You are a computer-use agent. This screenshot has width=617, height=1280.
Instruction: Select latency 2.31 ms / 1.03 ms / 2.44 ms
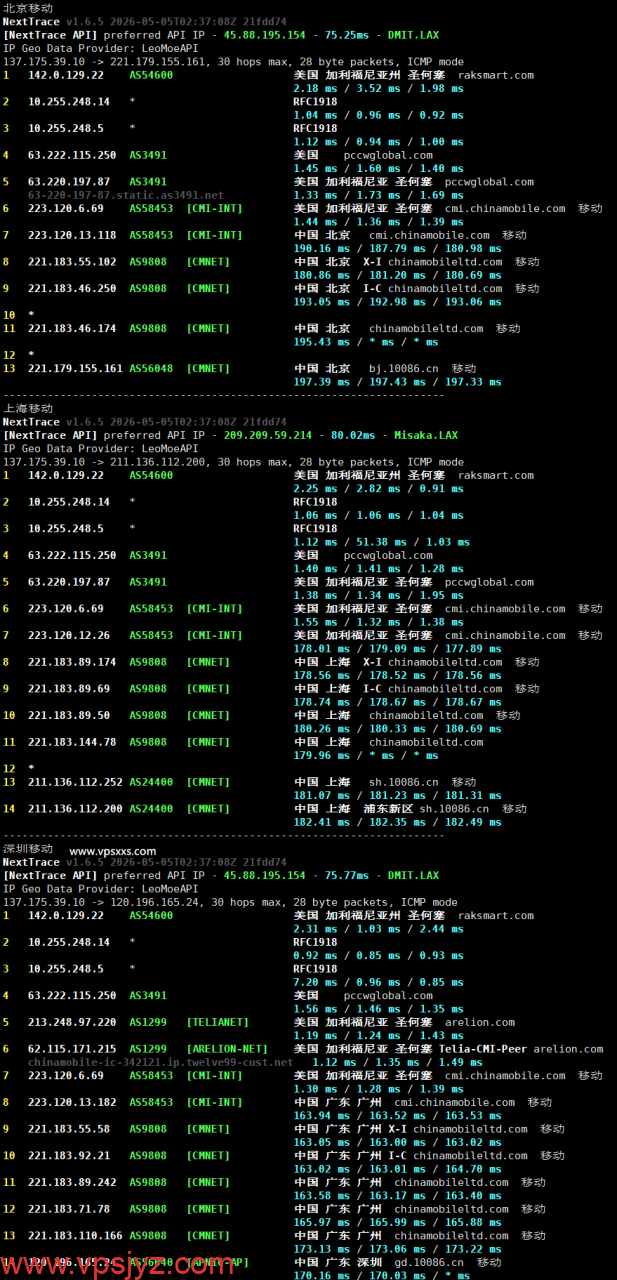point(378,929)
